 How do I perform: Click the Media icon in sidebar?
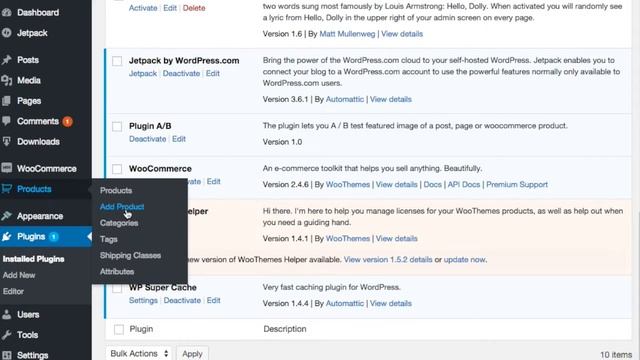[x=7, y=80]
